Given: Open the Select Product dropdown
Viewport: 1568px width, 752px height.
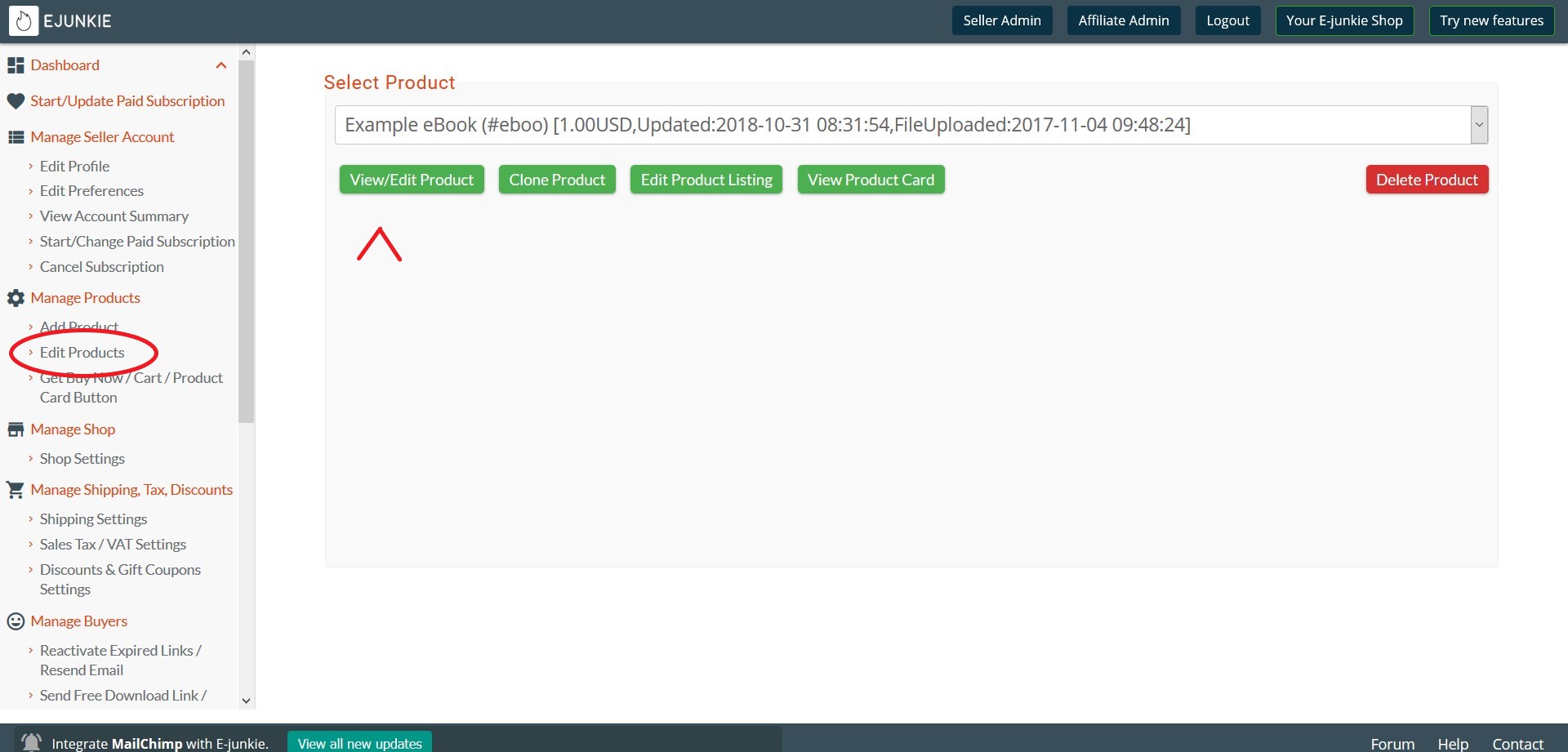Looking at the screenshot, I should [1478, 125].
